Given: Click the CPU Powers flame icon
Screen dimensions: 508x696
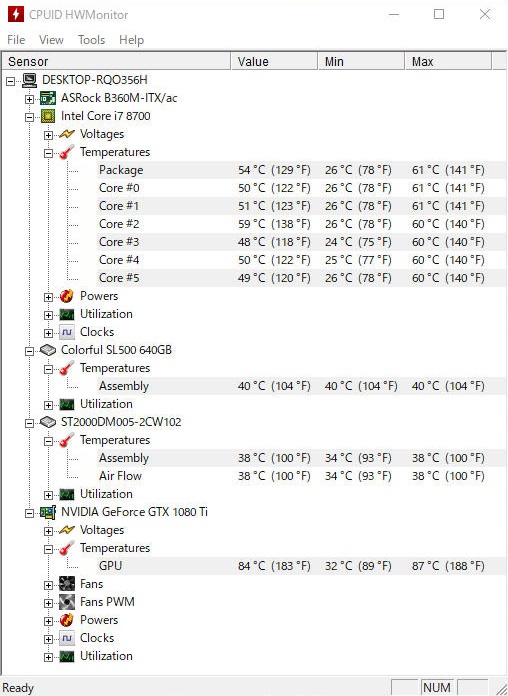Looking at the screenshot, I should pos(67,296).
